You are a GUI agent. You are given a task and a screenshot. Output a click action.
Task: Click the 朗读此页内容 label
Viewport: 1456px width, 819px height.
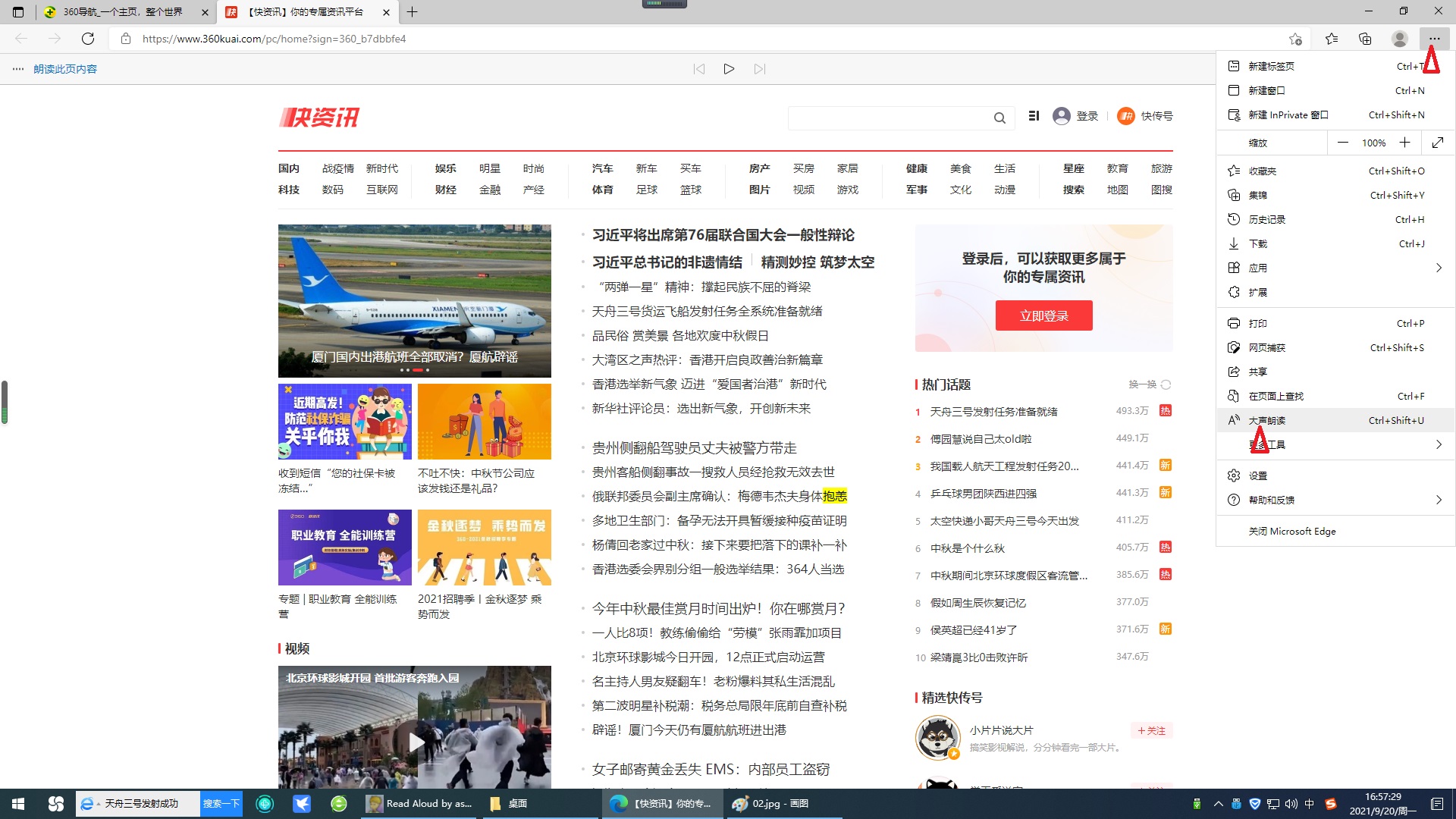tap(65, 69)
